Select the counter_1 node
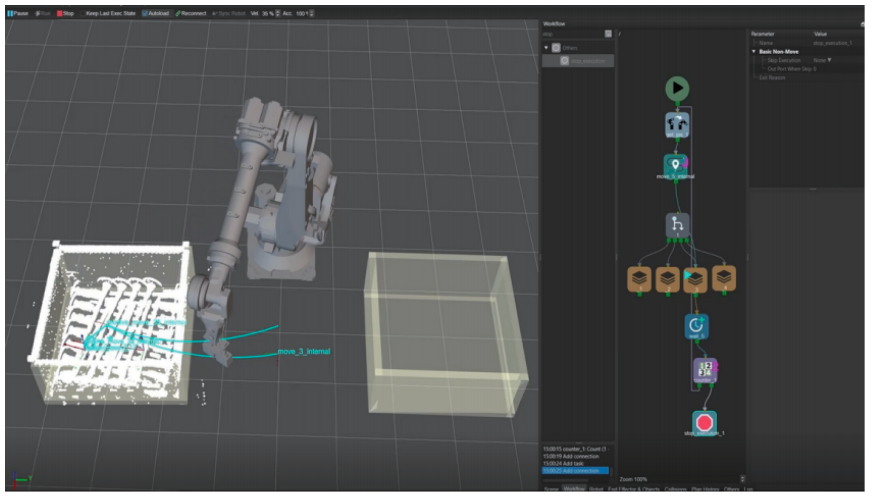This screenshot has width=874, height=498. tap(704, 371)
